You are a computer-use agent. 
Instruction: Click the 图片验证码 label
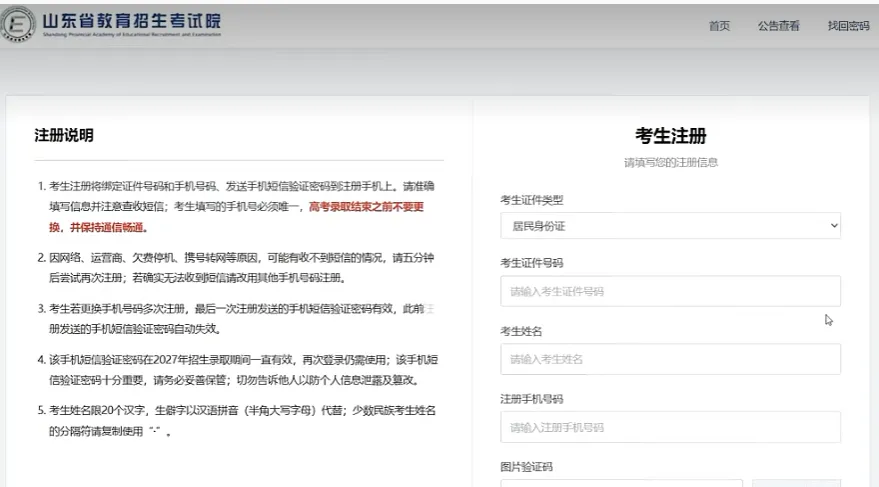point(526,467)
